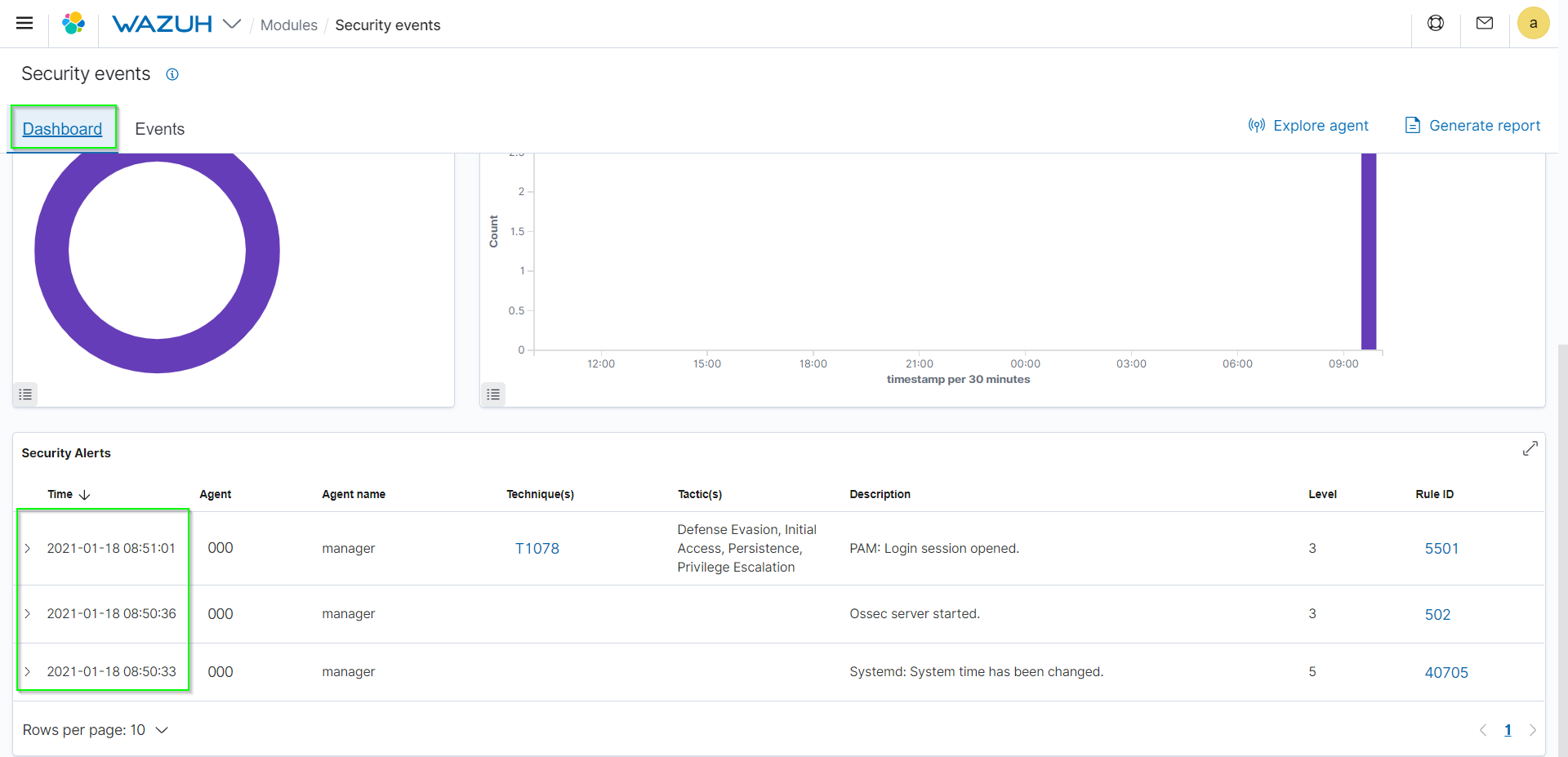The height and width of the screenshot is (757, 1568).
Task: Switch to the Events tab
Action: click(159, 129)
